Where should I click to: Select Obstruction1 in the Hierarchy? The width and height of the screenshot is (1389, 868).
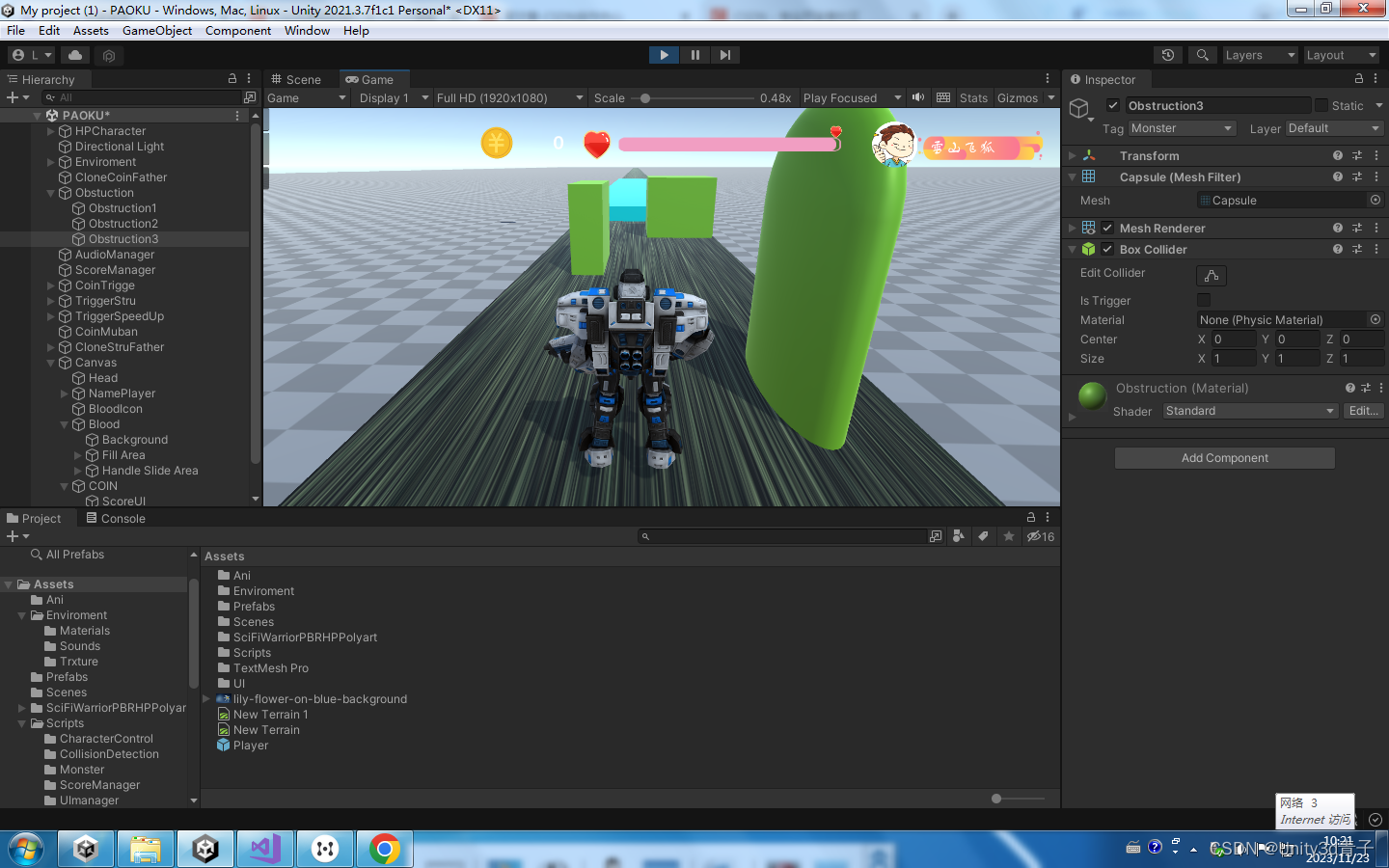tap(123, 208)
